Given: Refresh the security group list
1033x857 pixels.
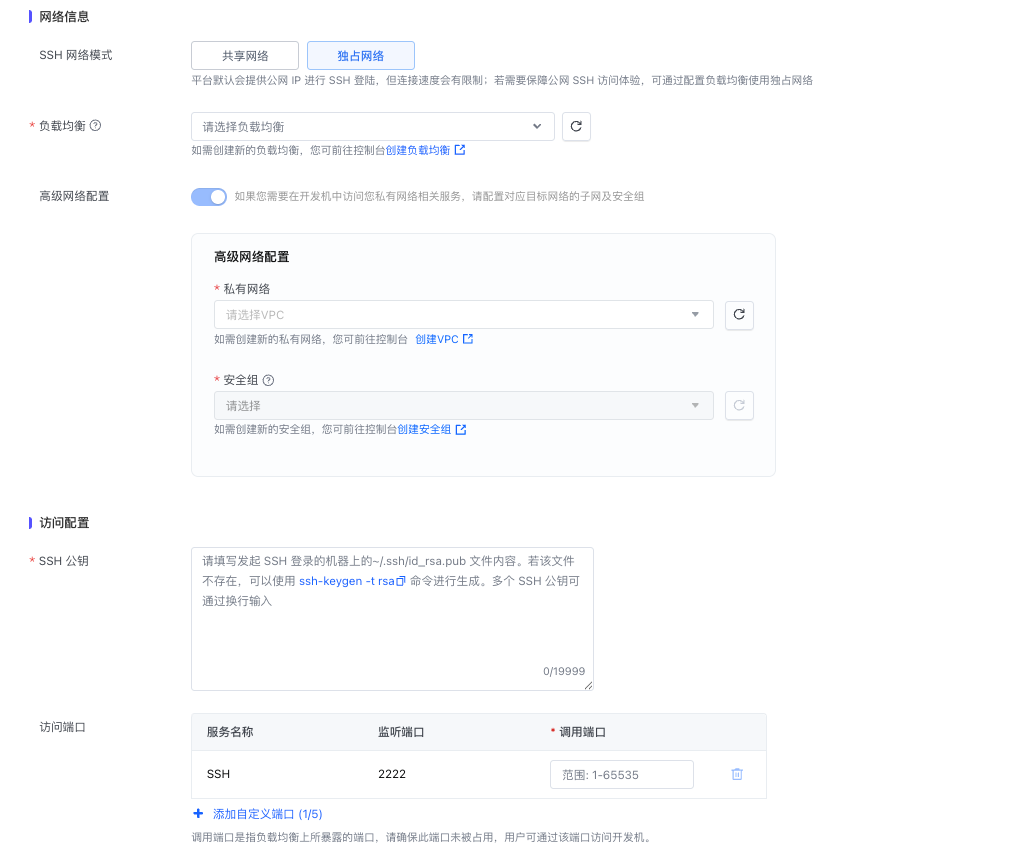Looking at the screenshot, I should (x=739, y=405).
